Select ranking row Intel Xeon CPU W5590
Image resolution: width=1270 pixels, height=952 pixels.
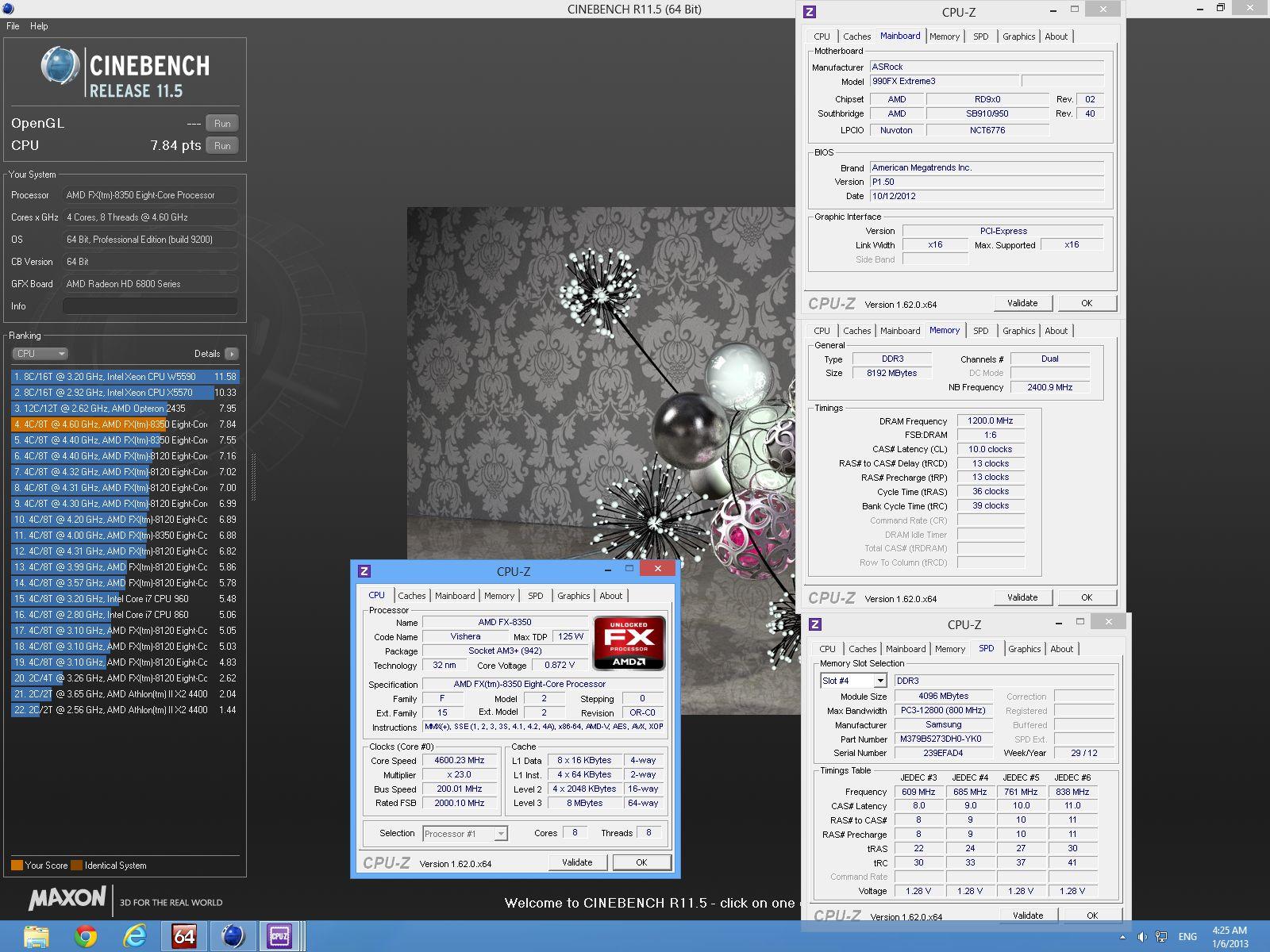tap(125, 377)
